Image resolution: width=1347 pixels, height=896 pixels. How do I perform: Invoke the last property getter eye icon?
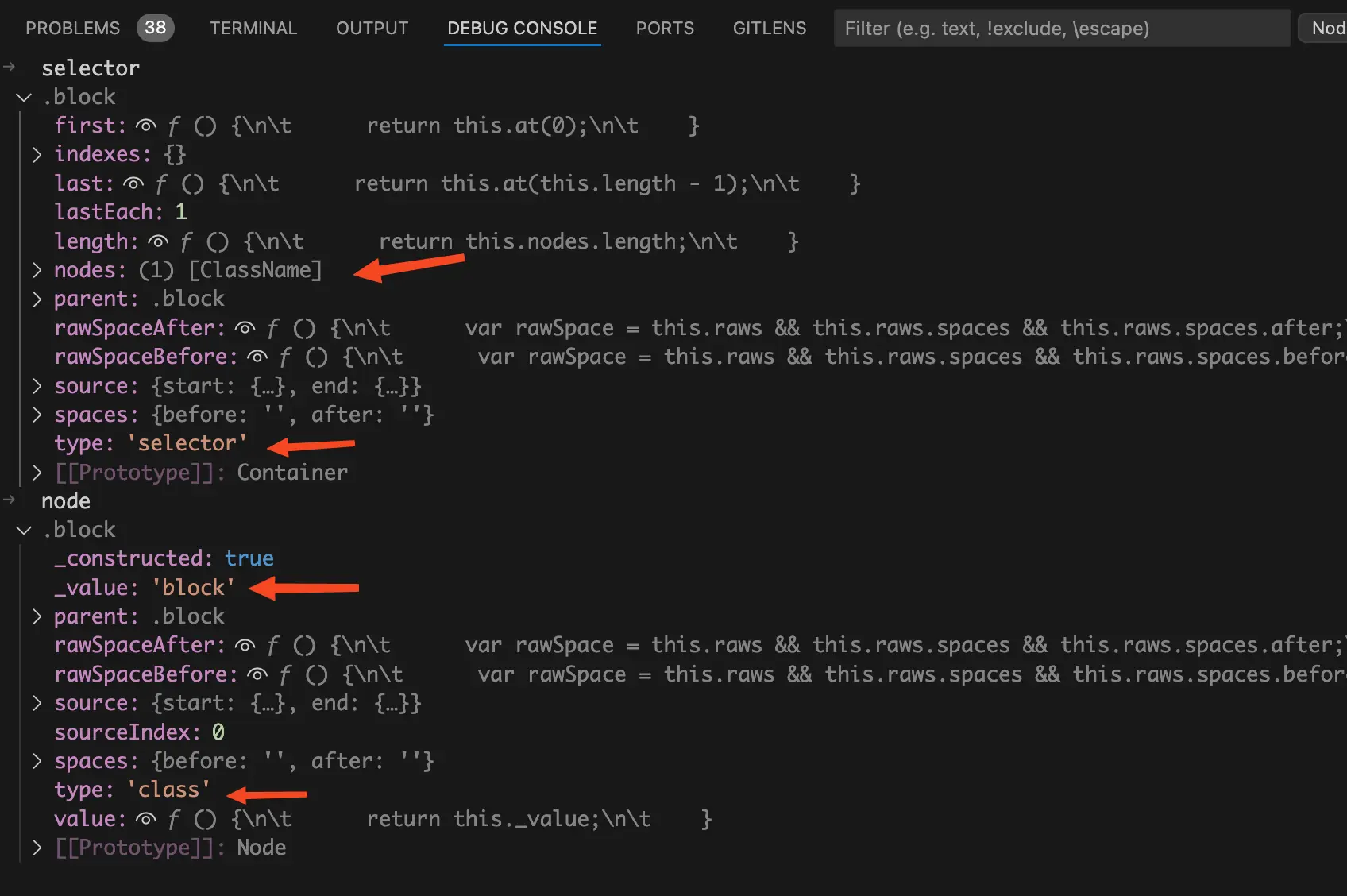click(133, 183)
